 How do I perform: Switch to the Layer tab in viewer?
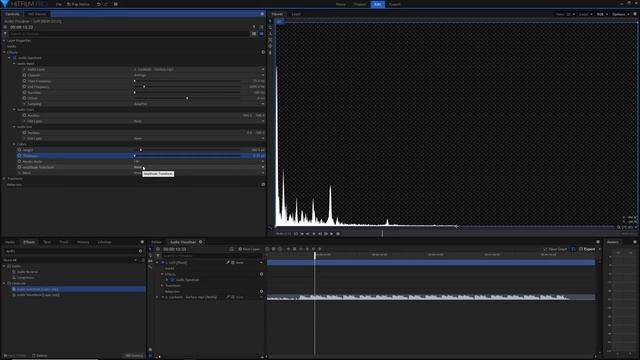296,14
